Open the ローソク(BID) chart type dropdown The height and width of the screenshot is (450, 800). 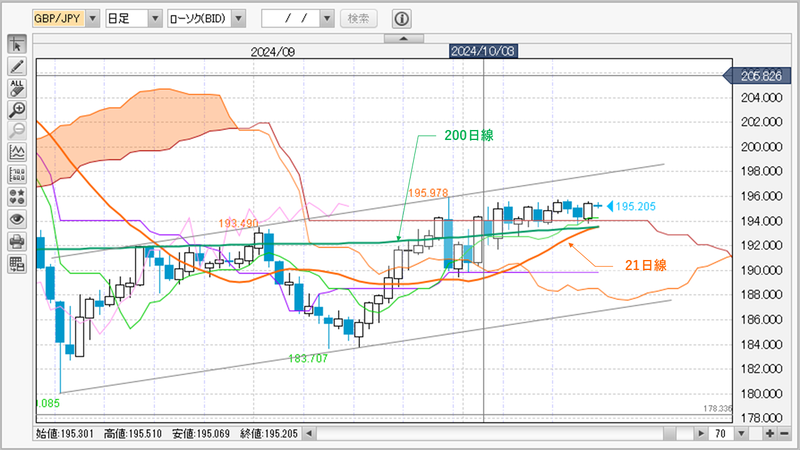[x=238, y=19]
